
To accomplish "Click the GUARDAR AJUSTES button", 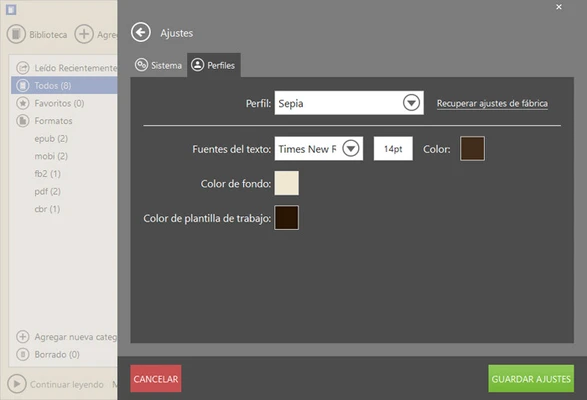I will (x=531, y=379).
